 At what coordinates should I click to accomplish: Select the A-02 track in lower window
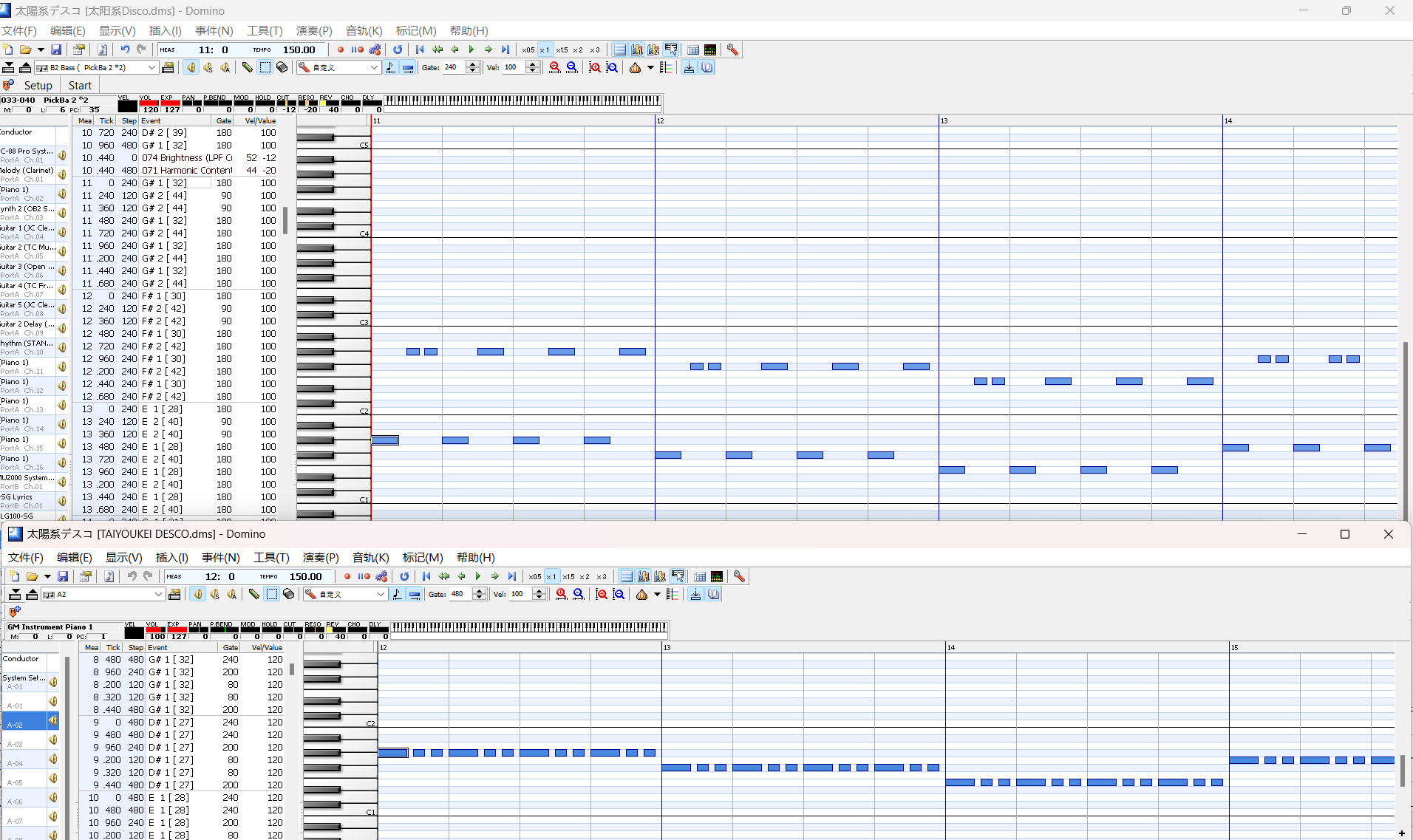click(x=24, y=720)
